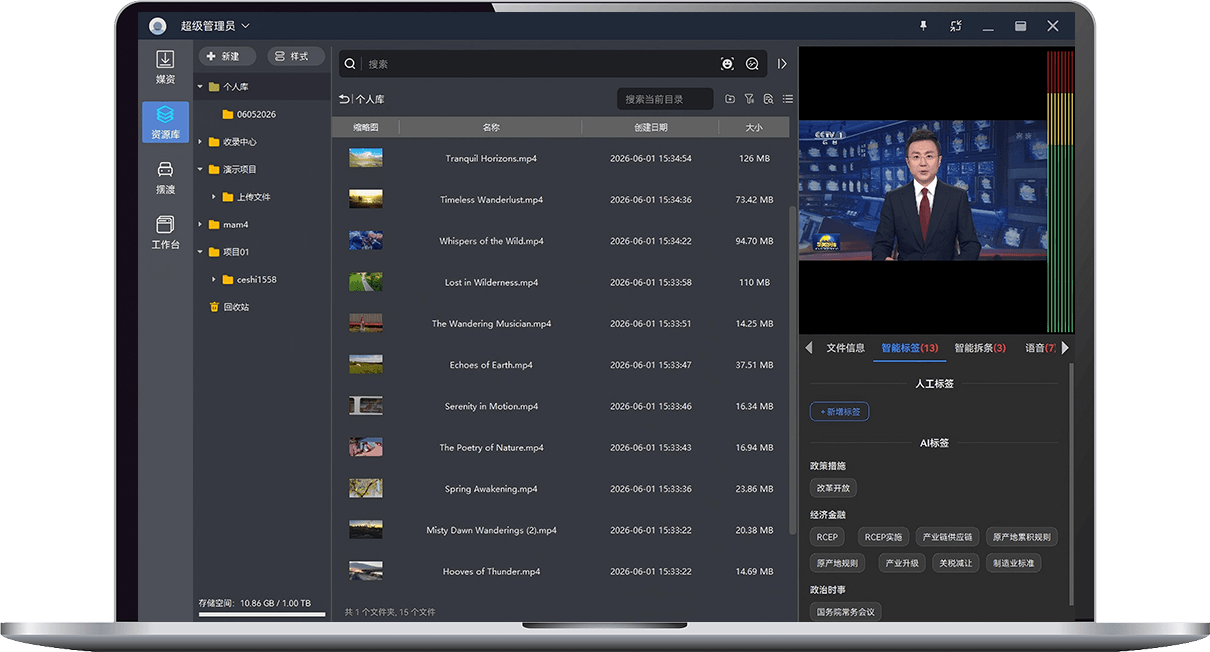
Task: Switch to list view icon
Action: coord(788,99)
